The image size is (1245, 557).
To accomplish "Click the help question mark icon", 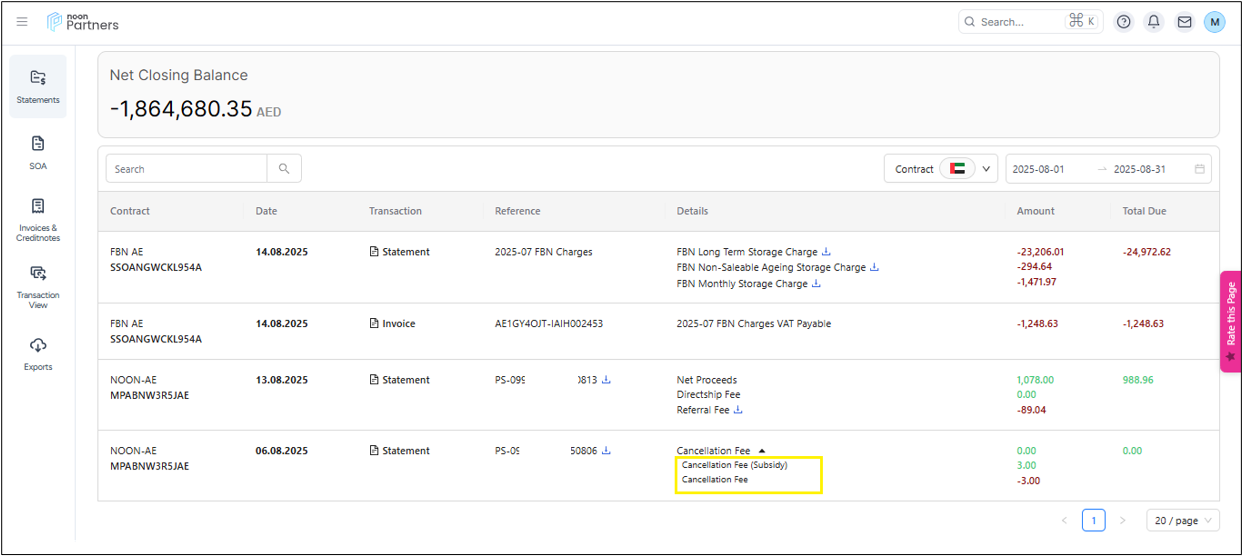I will pyautogui.click(x=1124, y=22).
